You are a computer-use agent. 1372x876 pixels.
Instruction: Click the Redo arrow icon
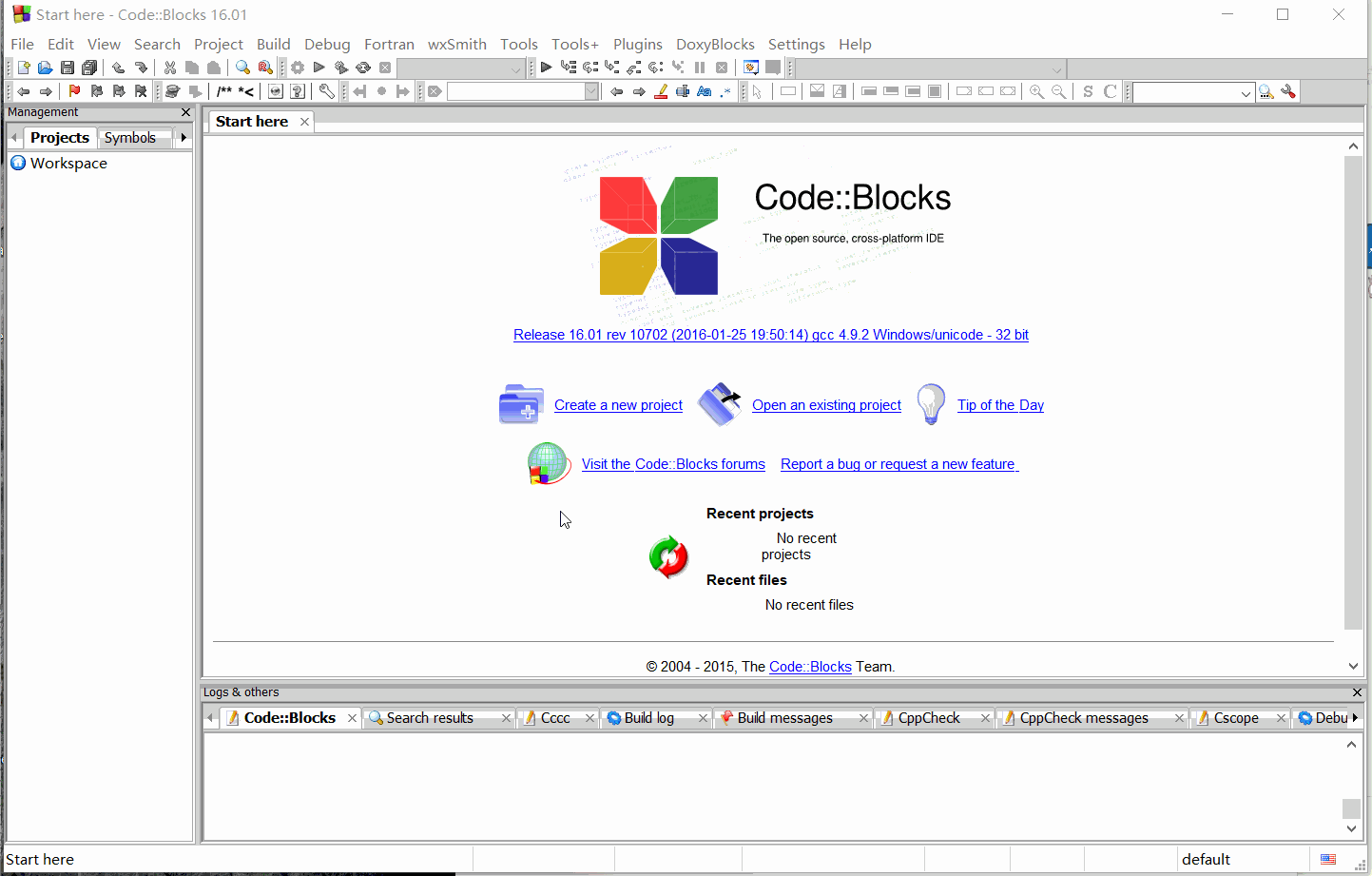[141, 68]
